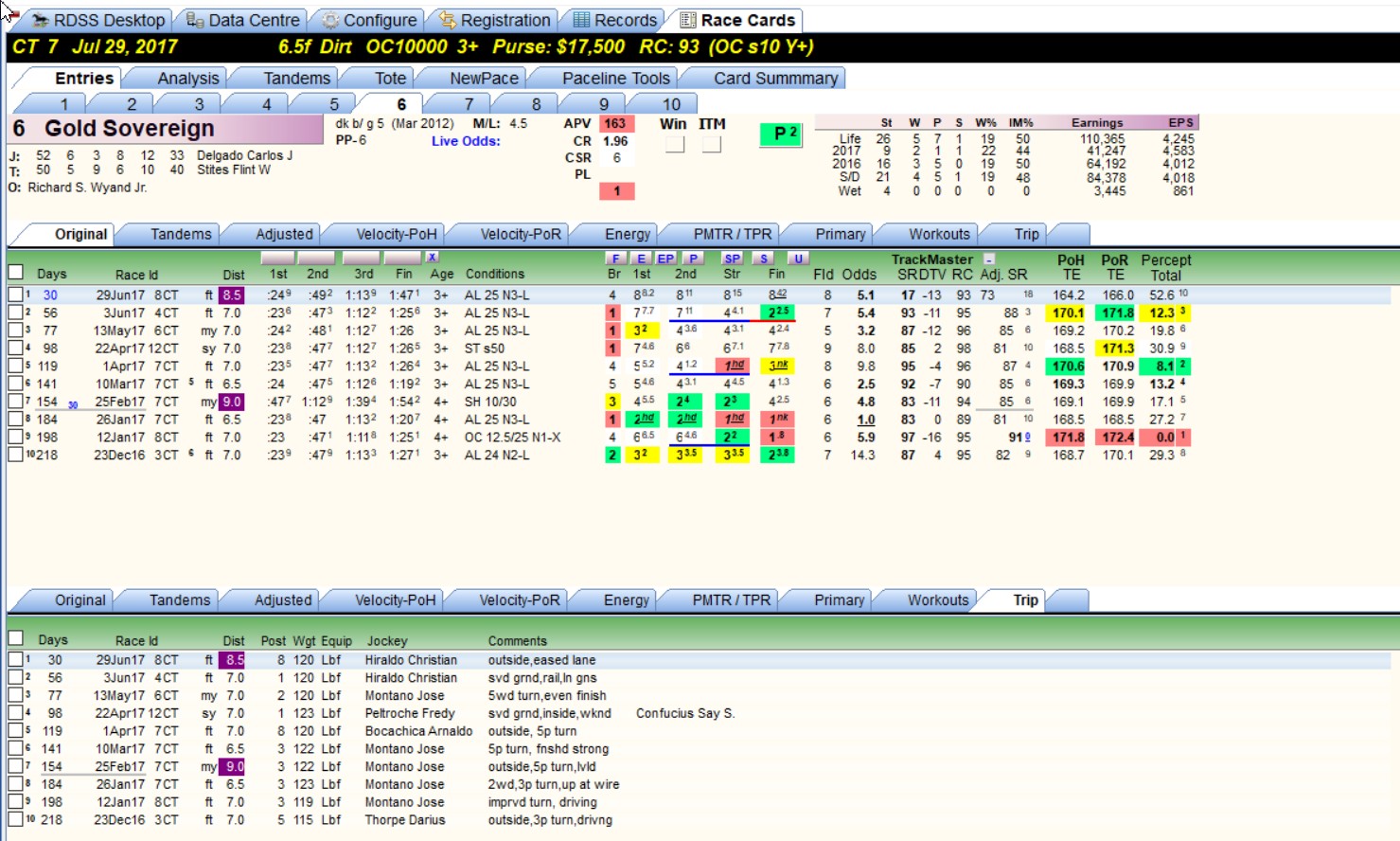Click the purple 8.5 distance cell in upper table
The height and width of the screenshot is (841, 1400).
pos(232,295)
